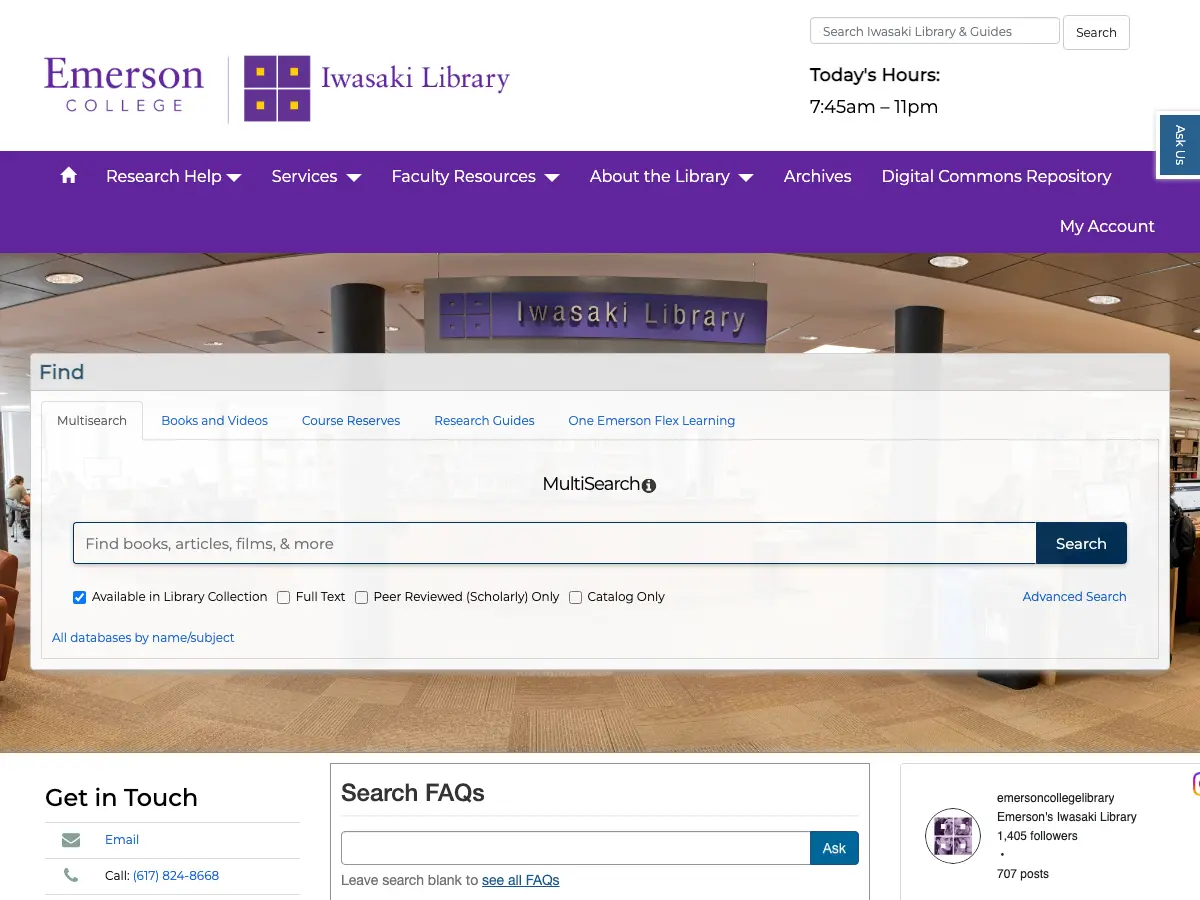Click the phone call icon

[x=71, y=875]
